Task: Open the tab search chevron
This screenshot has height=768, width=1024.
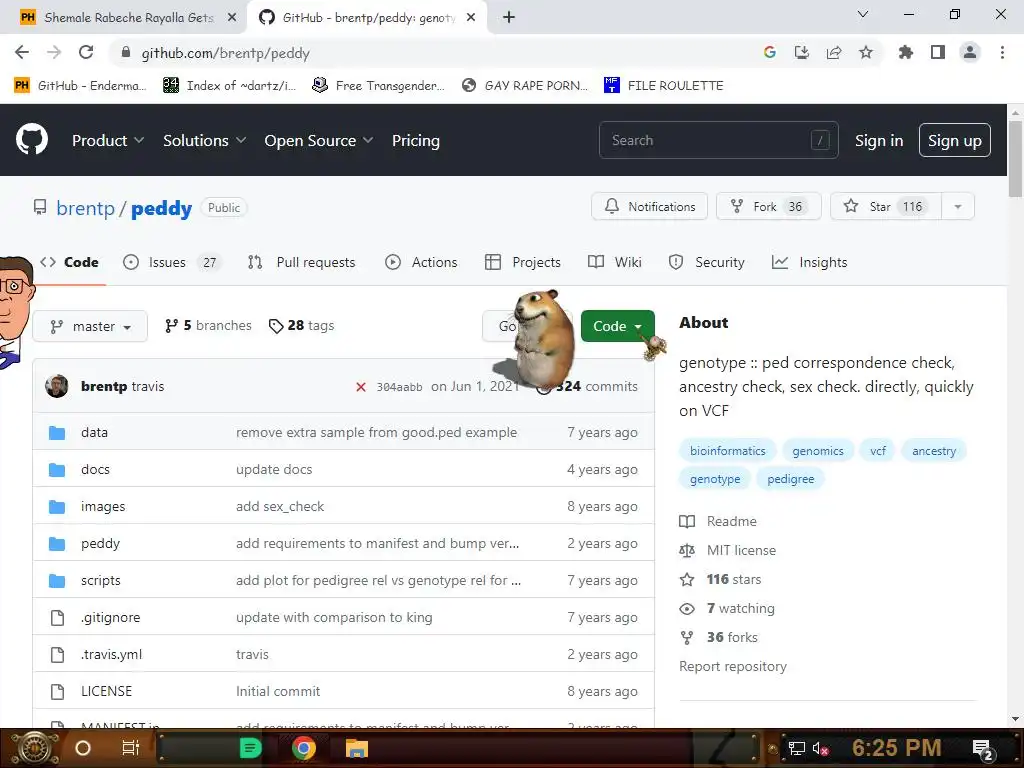Action: [862, 14]
